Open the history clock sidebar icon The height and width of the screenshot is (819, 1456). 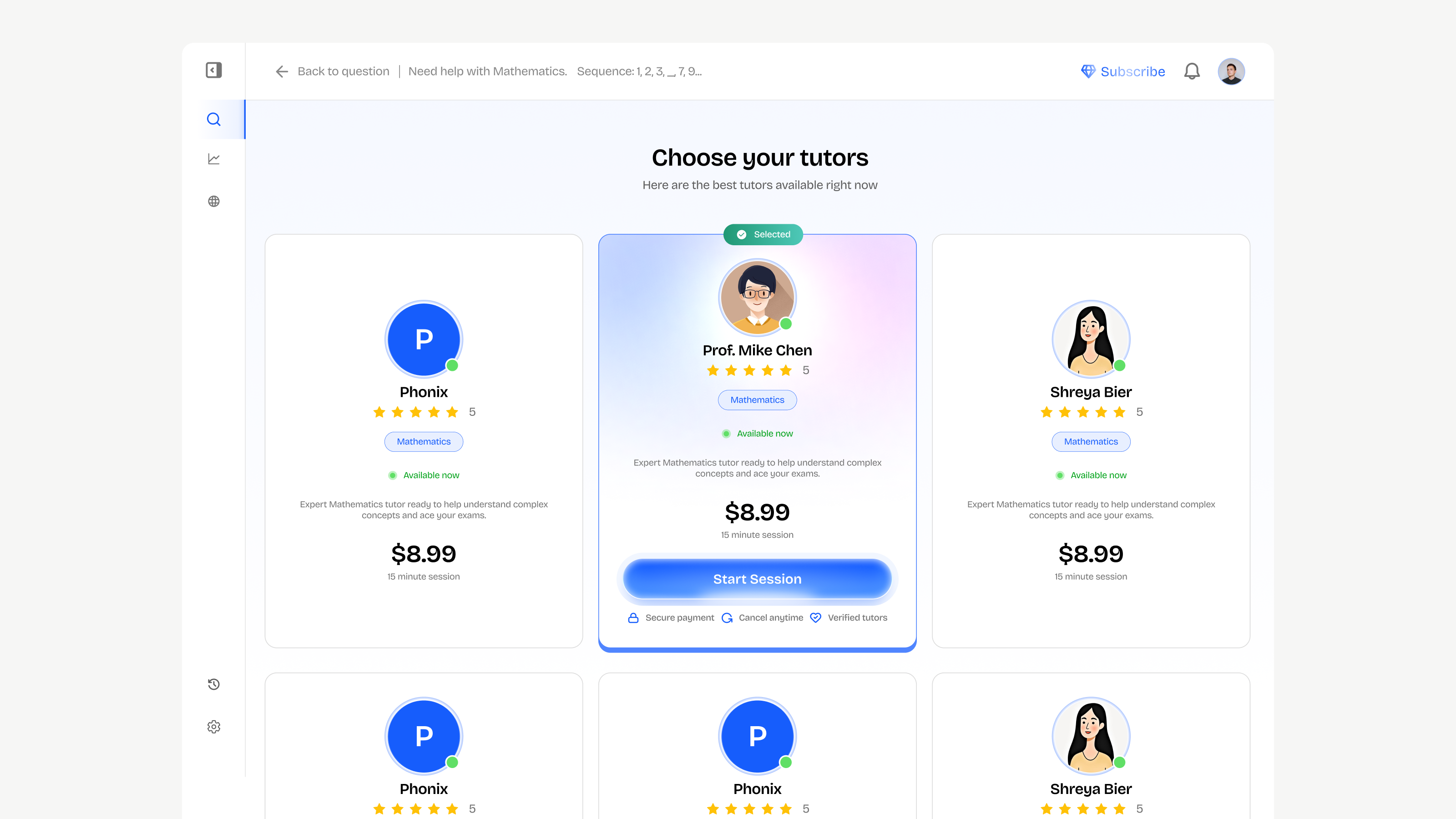click(x=214, y=684)
